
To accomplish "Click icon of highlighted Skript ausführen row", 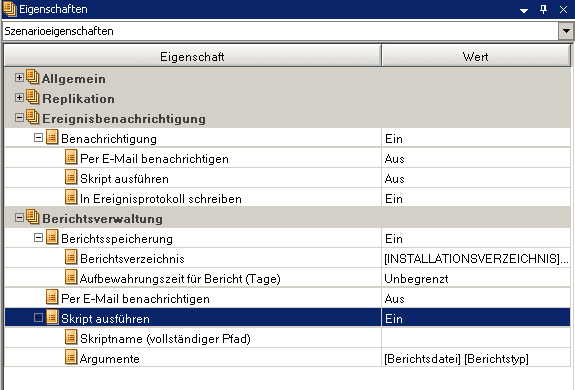I will pyautogui.click(x=52, y=317).
